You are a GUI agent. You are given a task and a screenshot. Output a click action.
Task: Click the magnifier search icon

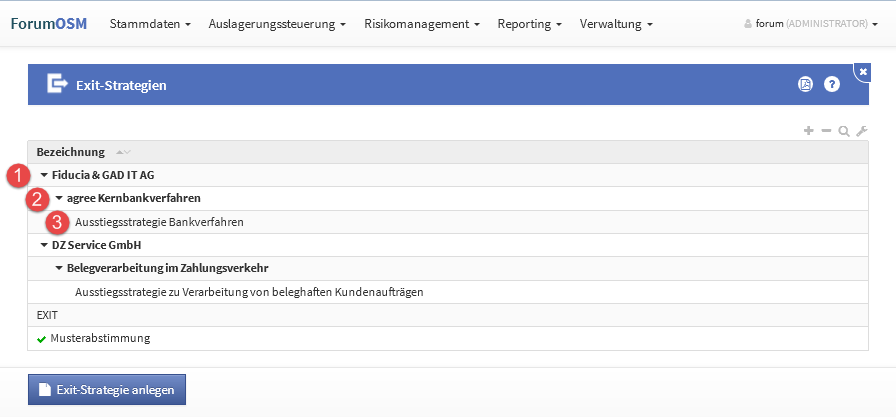[x=844, y=131]
